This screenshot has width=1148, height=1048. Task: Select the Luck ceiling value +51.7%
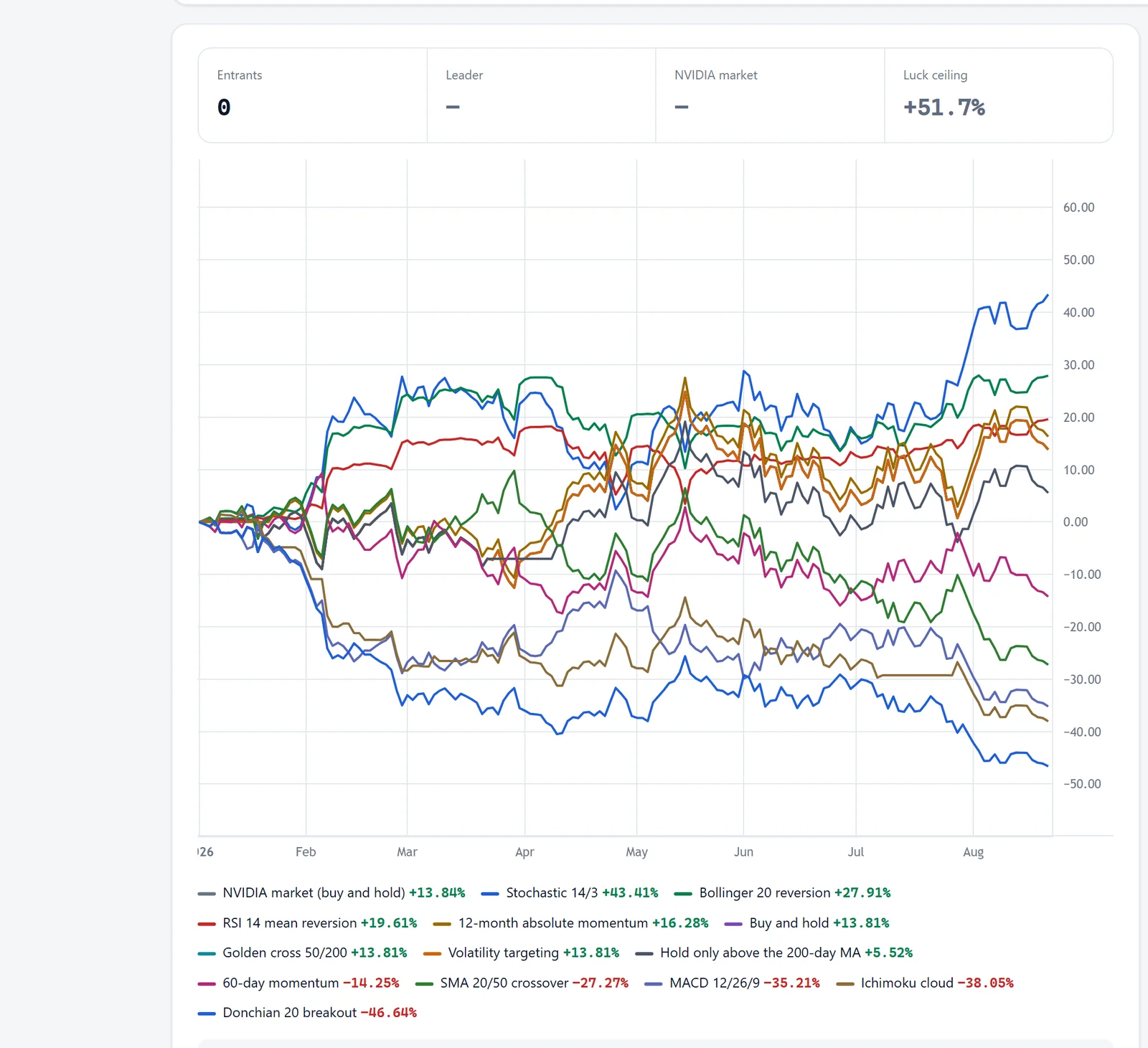[944, 108]
